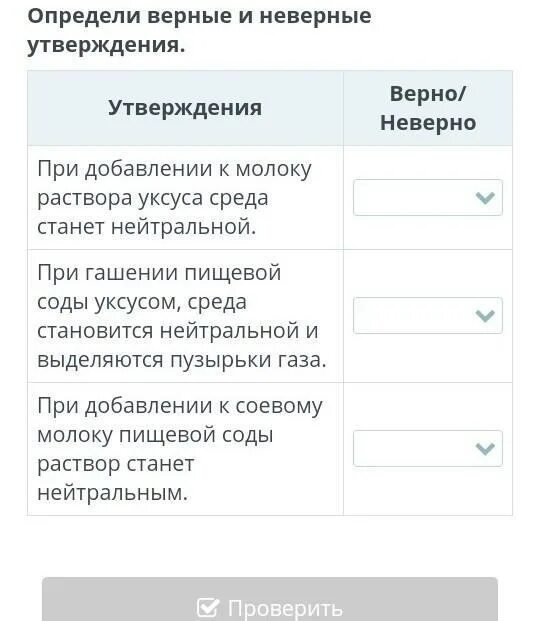Select the statement text about гашении пищевой соды
This screenshot has height=621, width=540.
coord(181,316)
